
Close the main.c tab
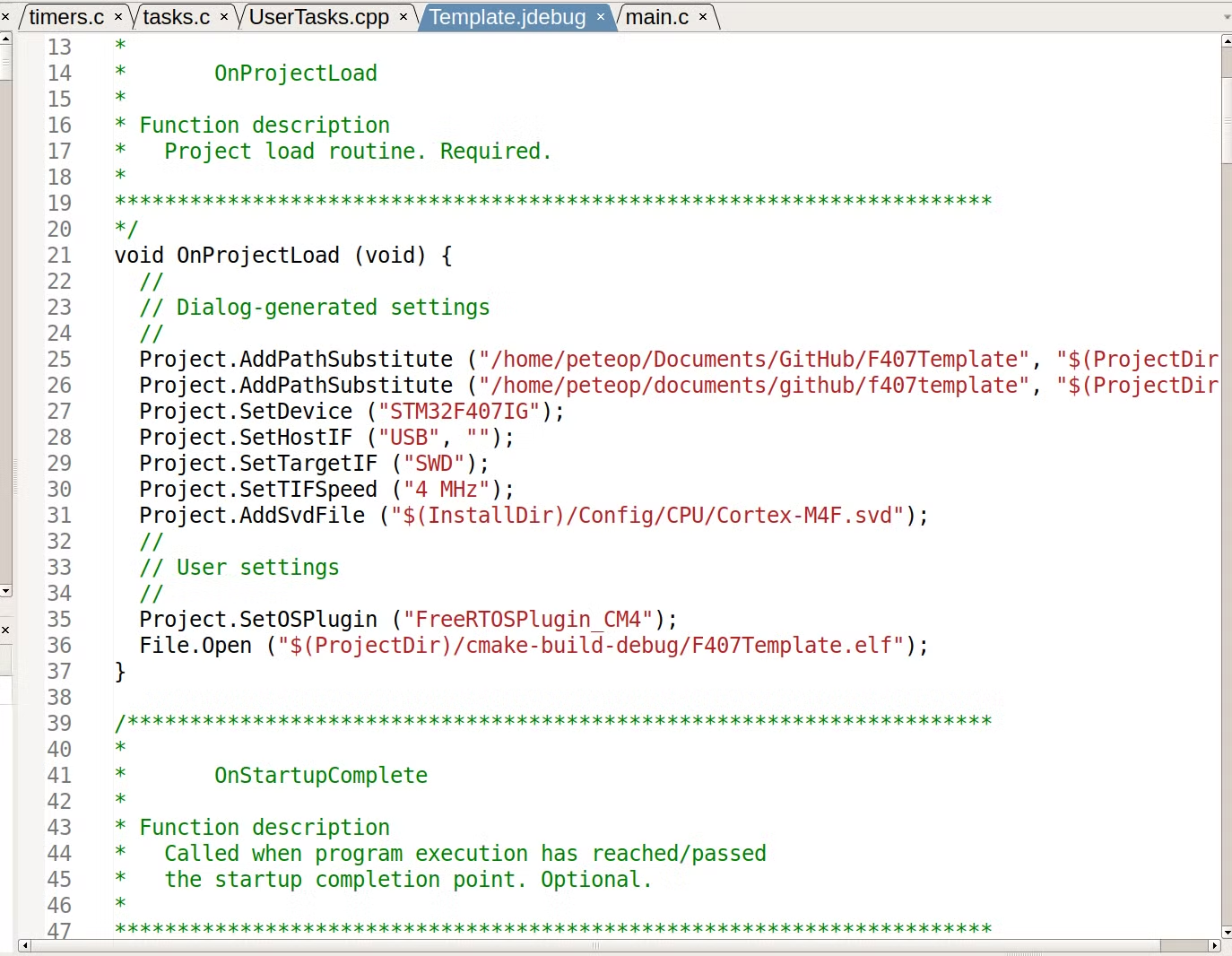coord(704,16)
